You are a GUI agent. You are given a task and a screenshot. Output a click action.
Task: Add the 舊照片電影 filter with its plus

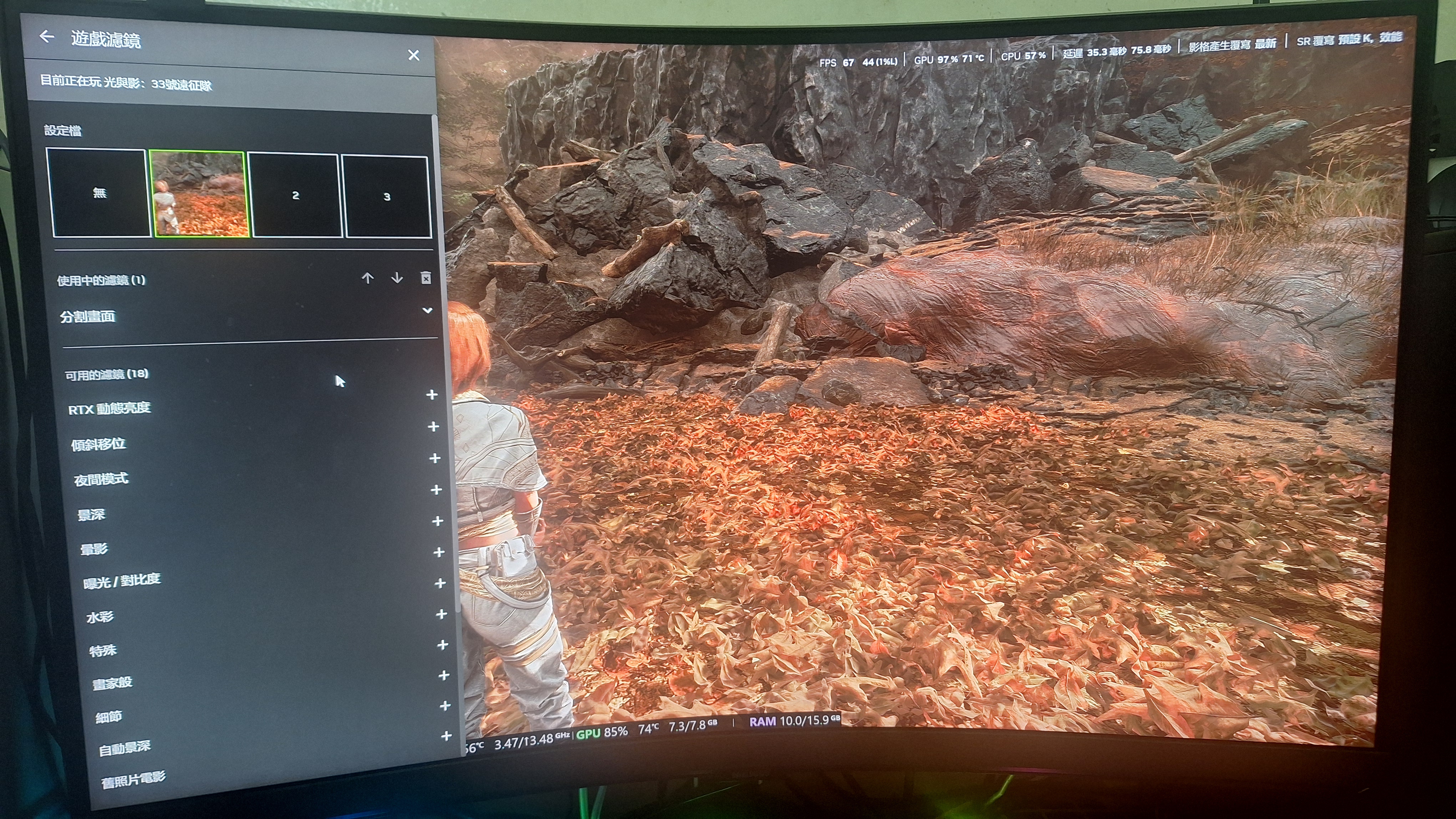coord(446,736)
